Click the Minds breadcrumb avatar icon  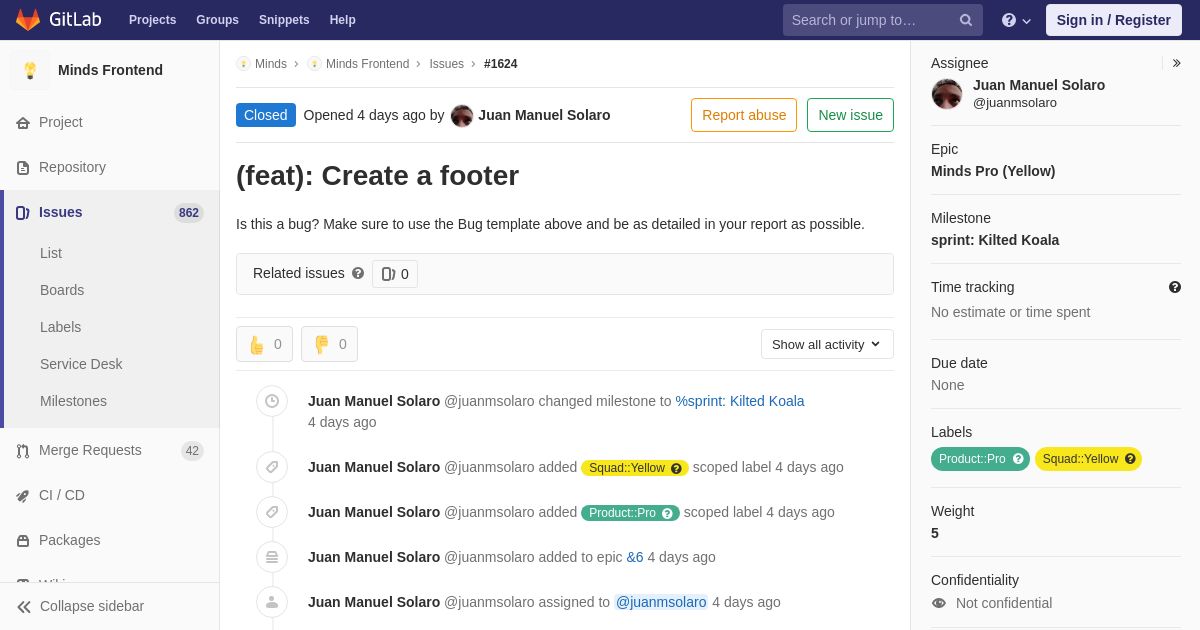coord(244,64)
